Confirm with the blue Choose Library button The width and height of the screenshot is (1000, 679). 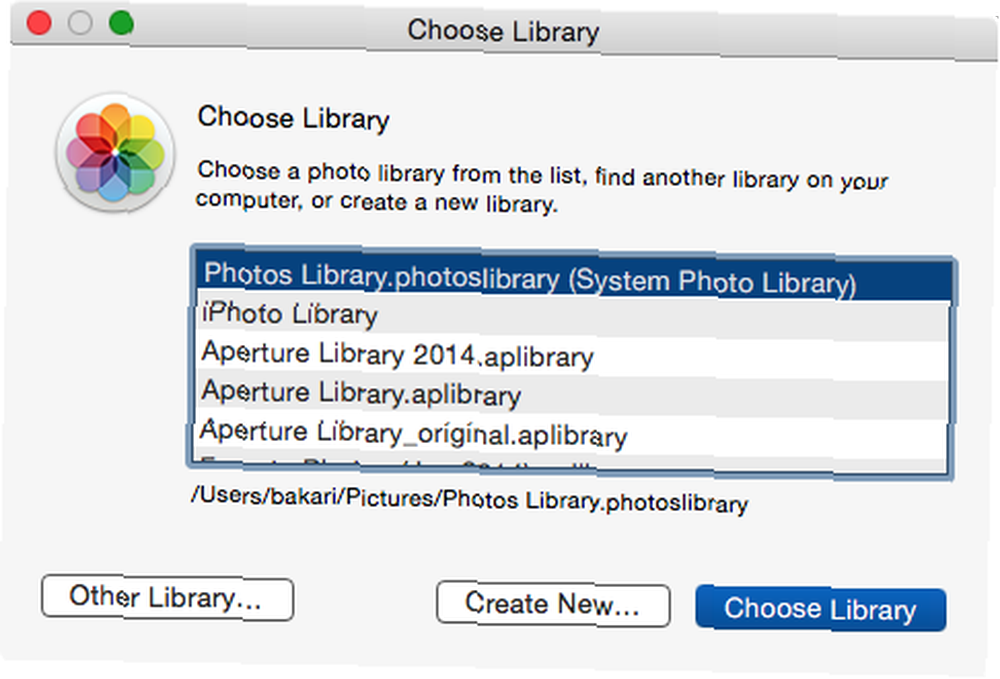[x=821, y=609]
